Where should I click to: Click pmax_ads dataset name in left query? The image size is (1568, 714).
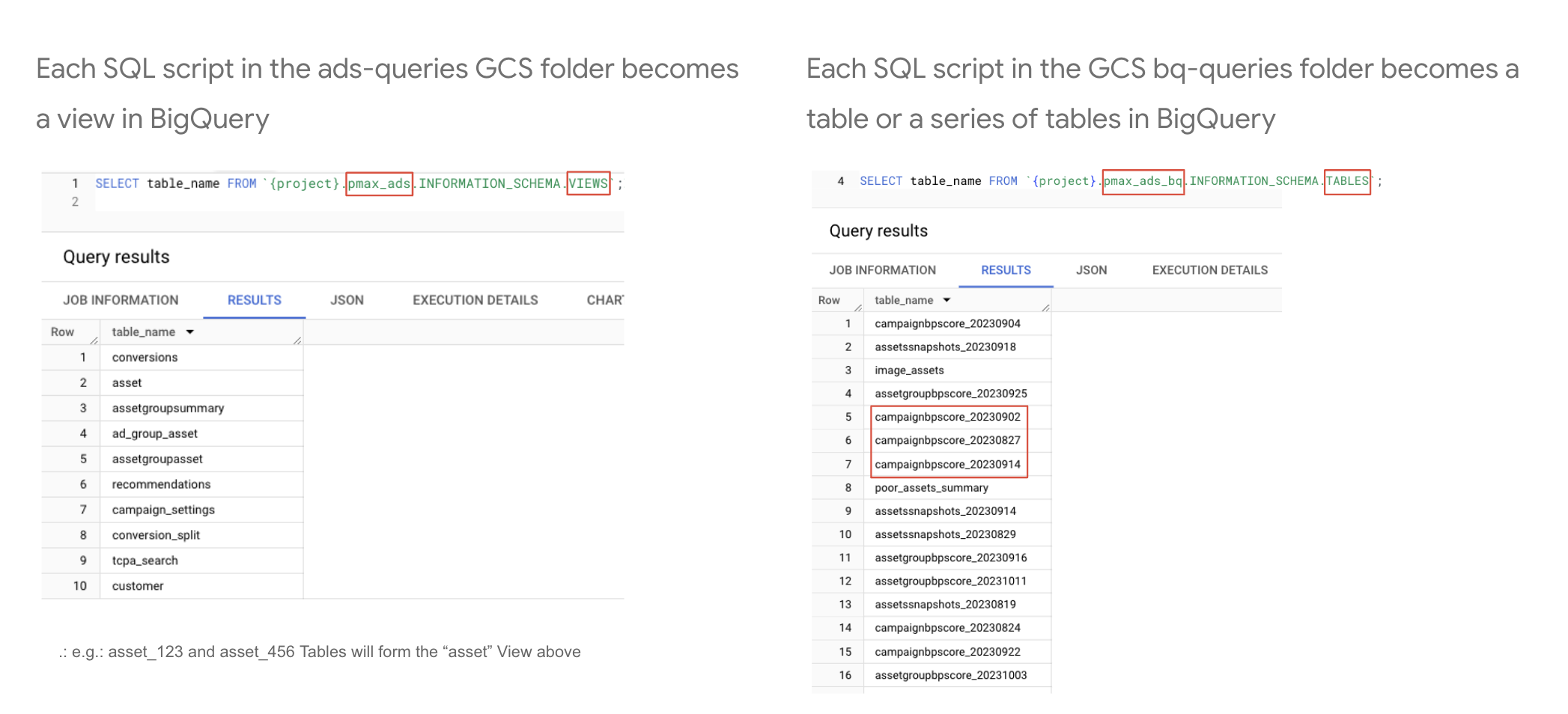pos(379,183)
